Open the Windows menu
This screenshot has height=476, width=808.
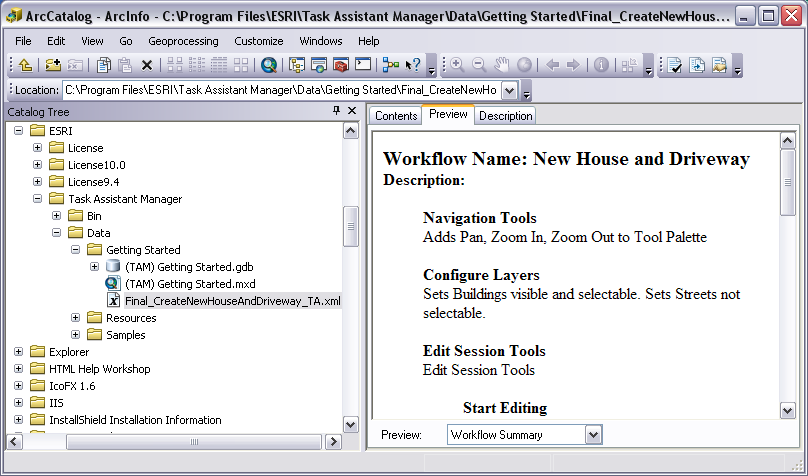pos(321,41)
